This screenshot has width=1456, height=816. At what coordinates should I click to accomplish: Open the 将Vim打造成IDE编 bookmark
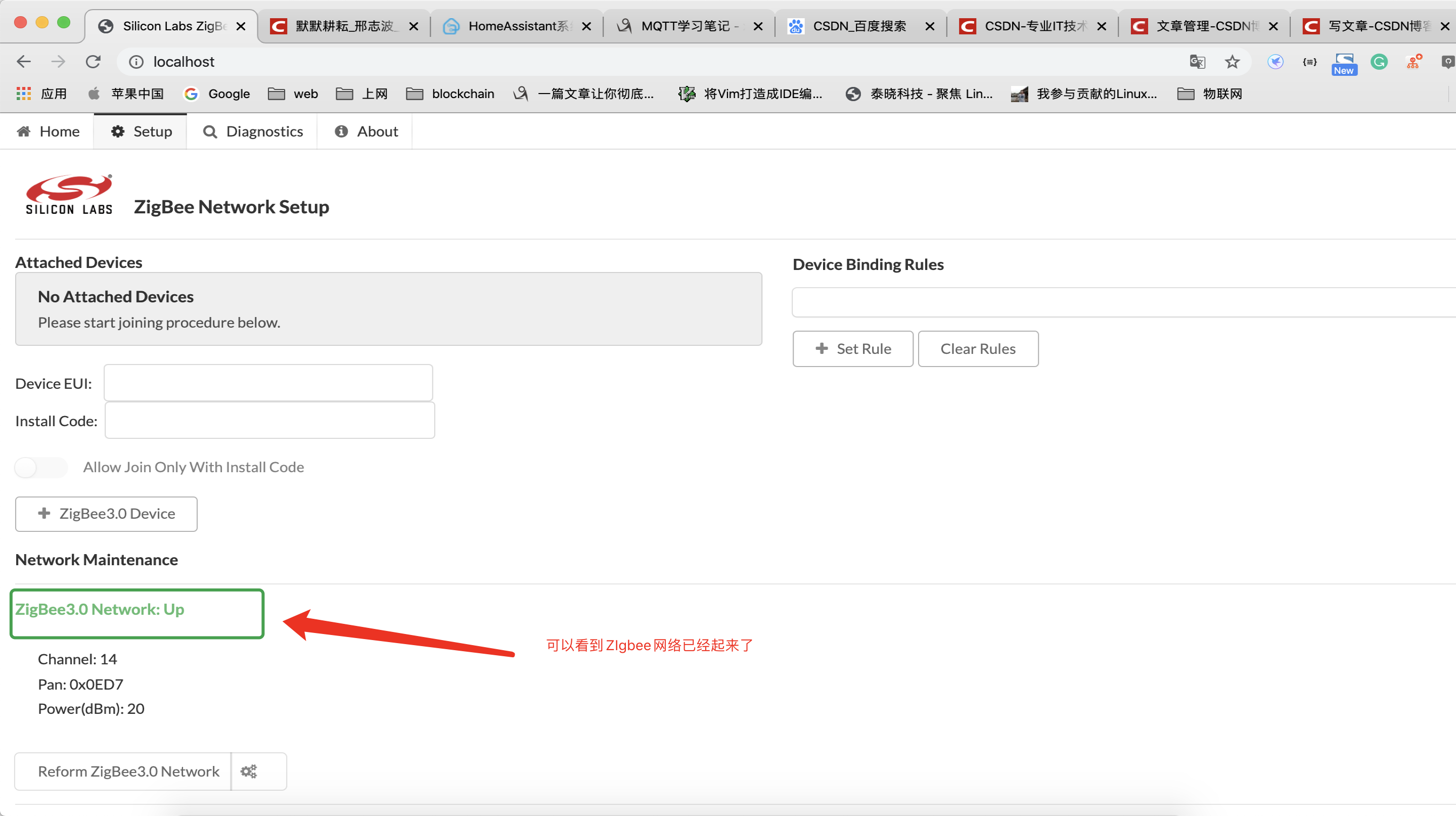click(750, 94)
